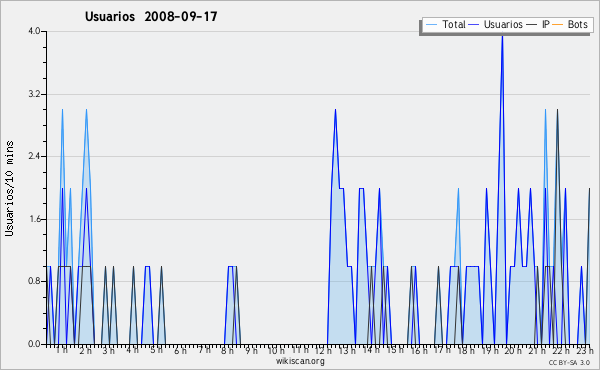Click the '2 h' x-axis label
Viewport: 600px width, 370px height.
85,350
